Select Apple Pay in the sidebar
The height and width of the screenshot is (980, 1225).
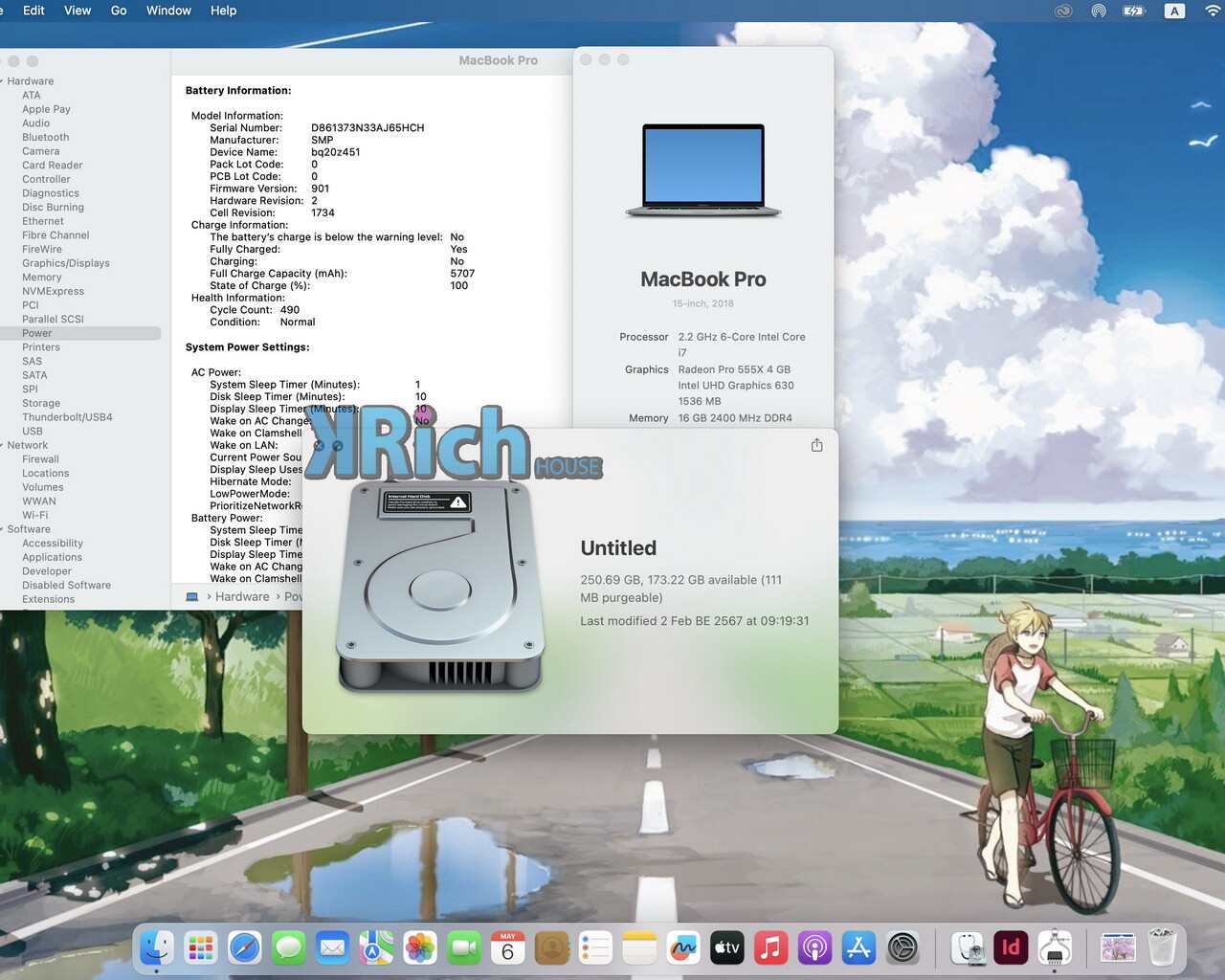pos(47,109)
